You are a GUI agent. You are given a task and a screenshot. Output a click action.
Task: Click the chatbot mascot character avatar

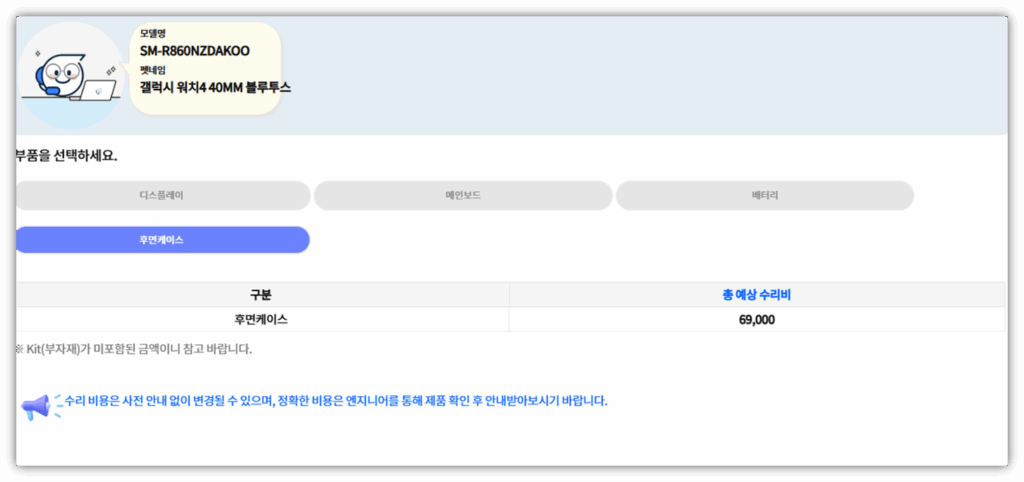pos(62,77)
